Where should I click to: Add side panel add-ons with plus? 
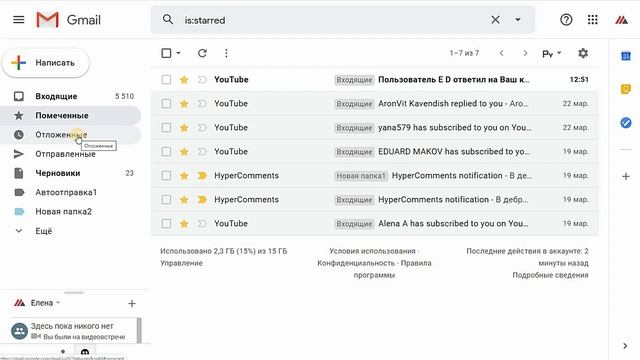coord(626,176)
